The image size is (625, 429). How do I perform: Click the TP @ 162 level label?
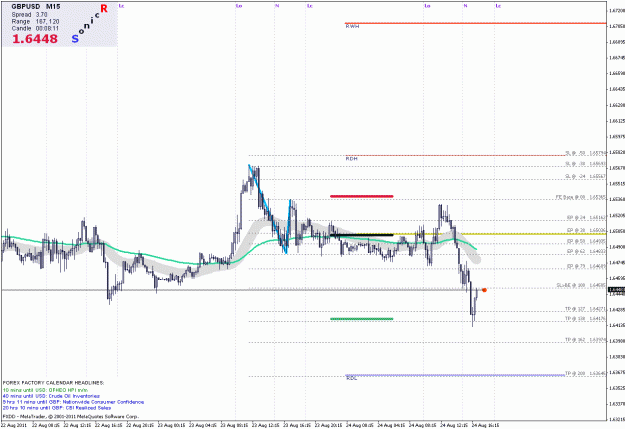click(586, 340)
